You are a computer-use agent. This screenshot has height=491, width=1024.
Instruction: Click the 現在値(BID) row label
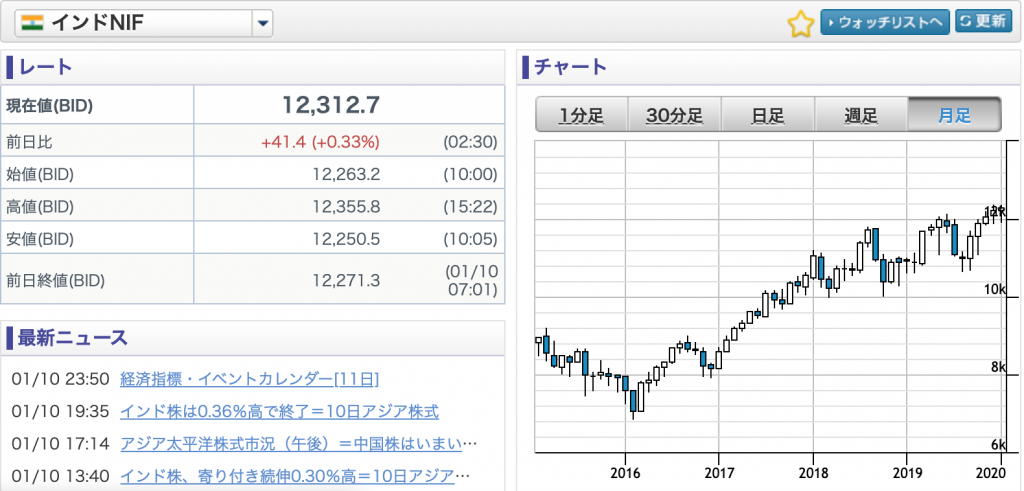point(50,106)
